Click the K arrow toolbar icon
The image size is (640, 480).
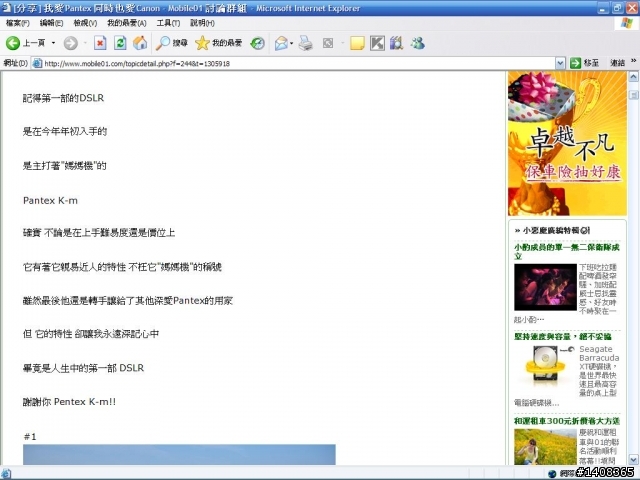[377, 43]
